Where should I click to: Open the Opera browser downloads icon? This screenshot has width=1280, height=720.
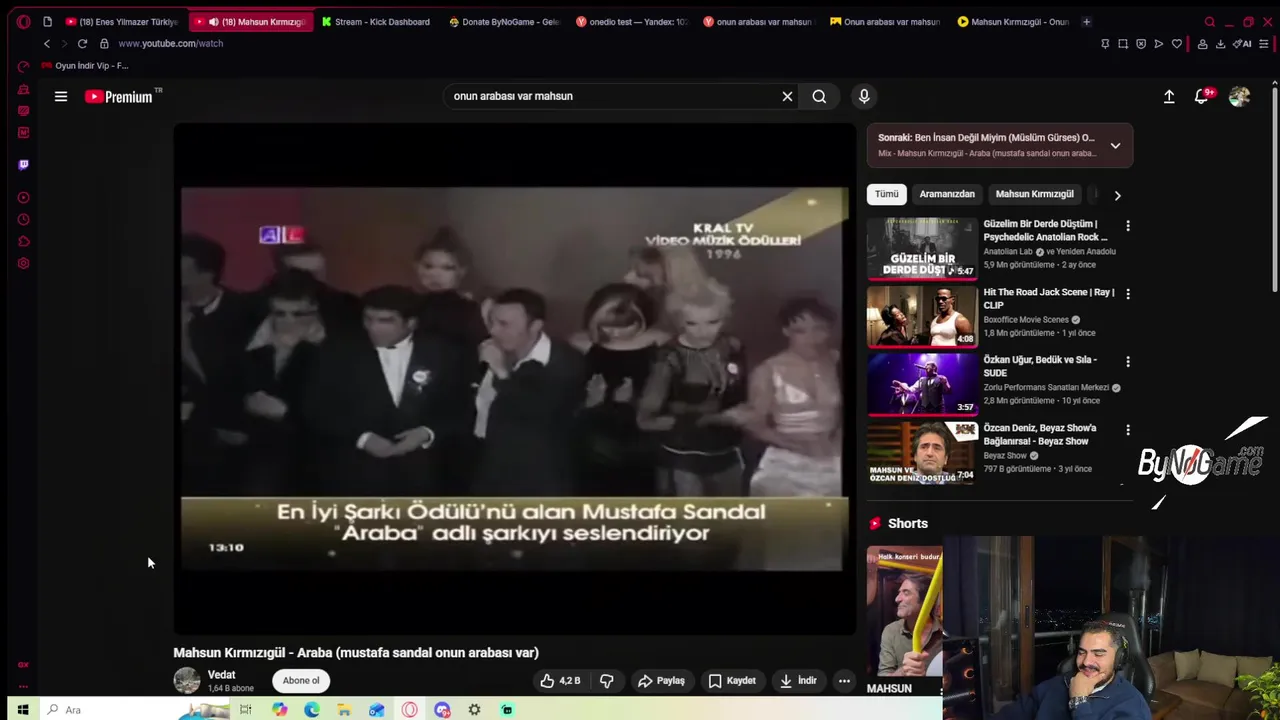coord(1220,43)
